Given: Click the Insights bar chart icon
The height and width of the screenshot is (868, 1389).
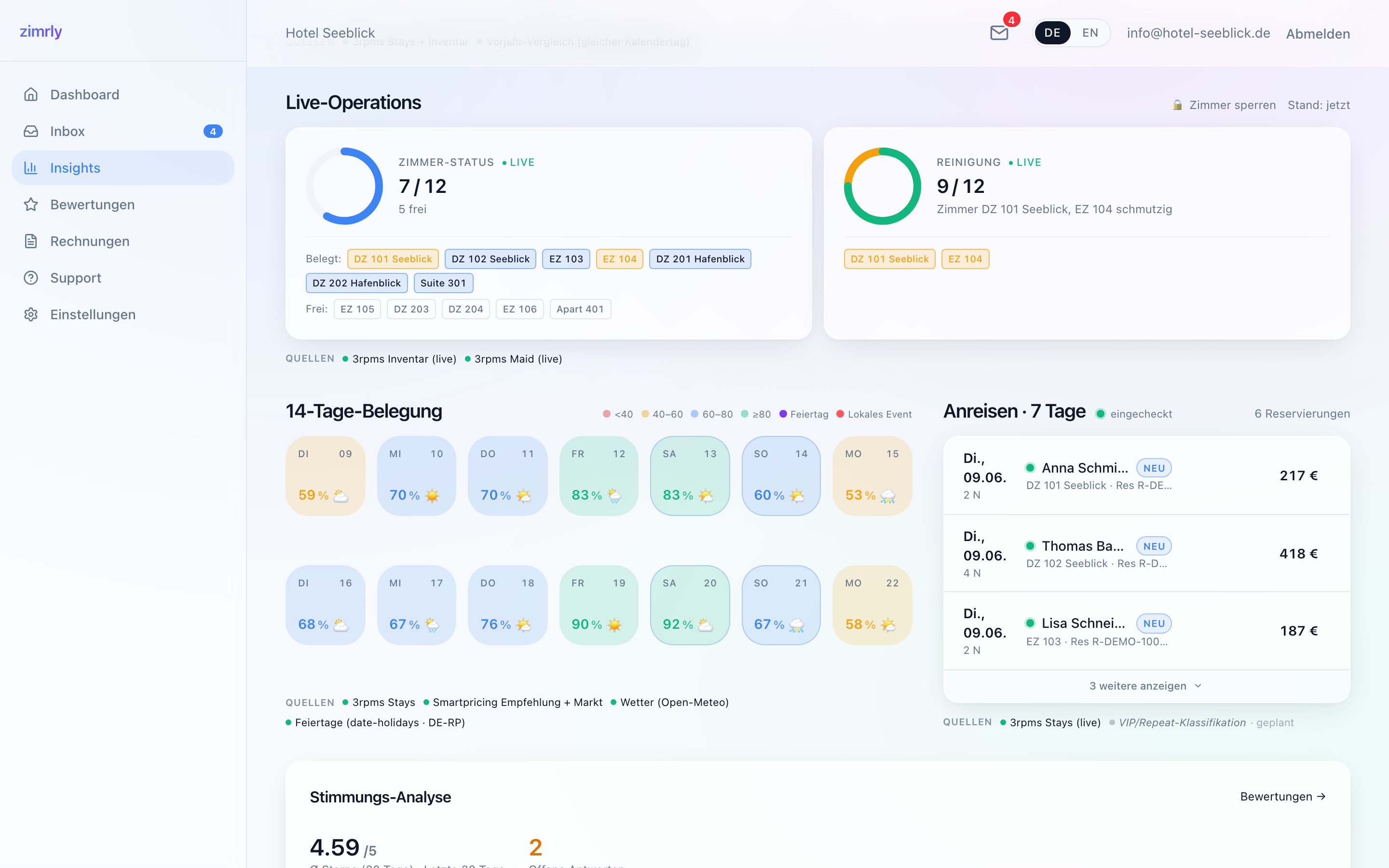Looking at the screenshot, I should [31, 168].
